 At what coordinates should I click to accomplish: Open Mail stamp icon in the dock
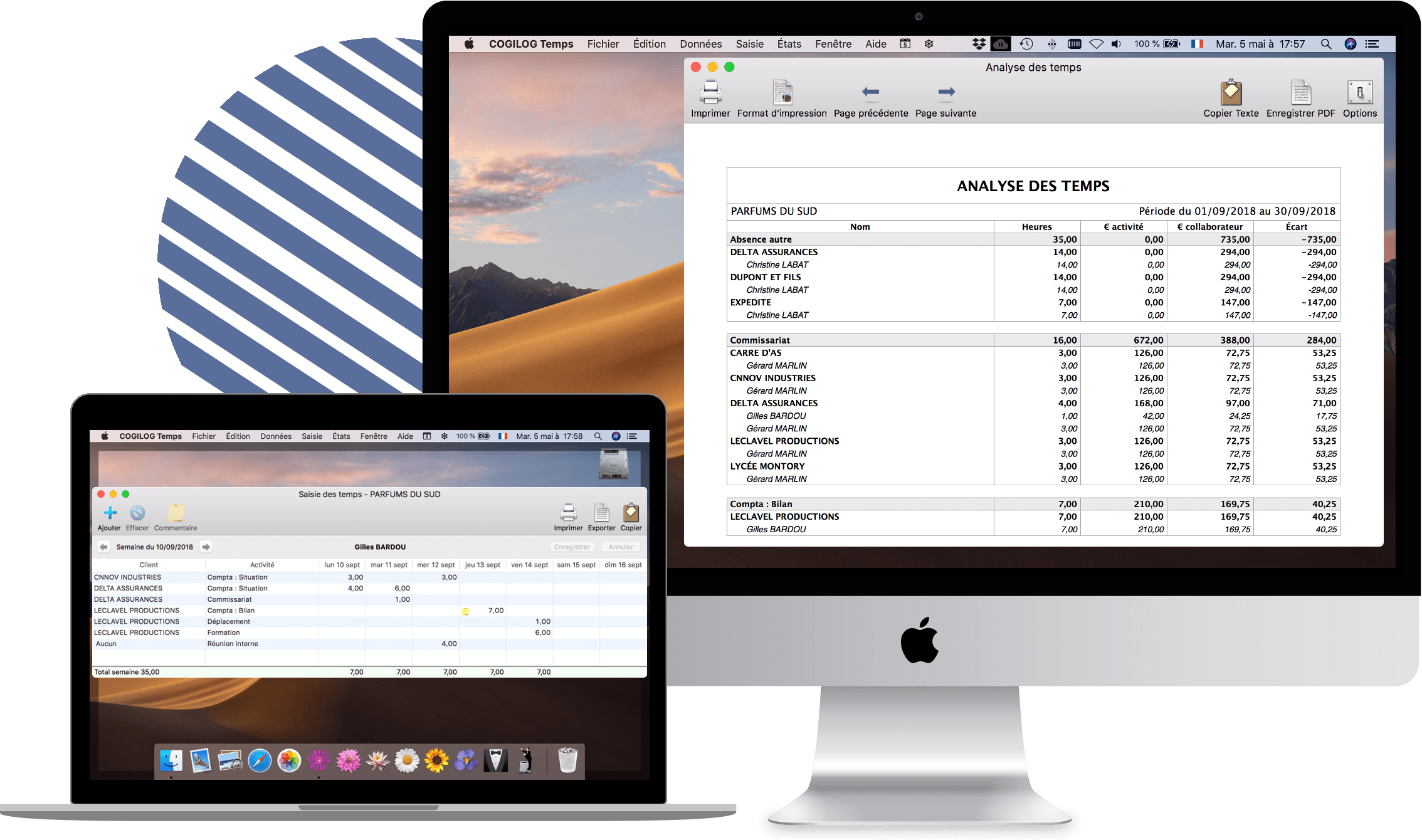pyautogui.click(x=201, y=760)
